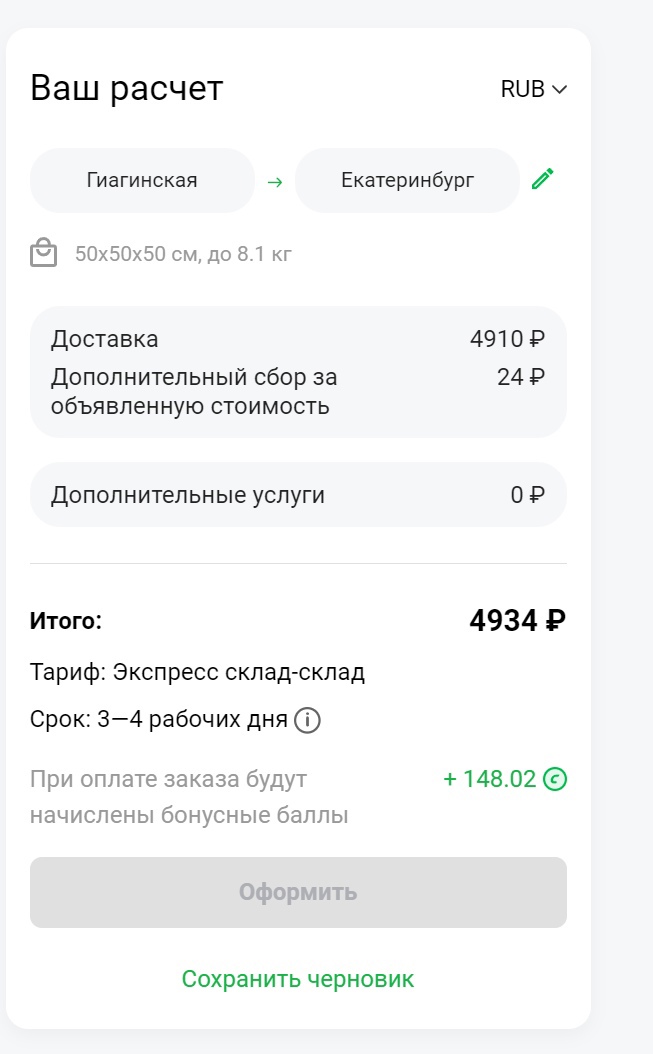Click the package bag icon

click(44, 253)
